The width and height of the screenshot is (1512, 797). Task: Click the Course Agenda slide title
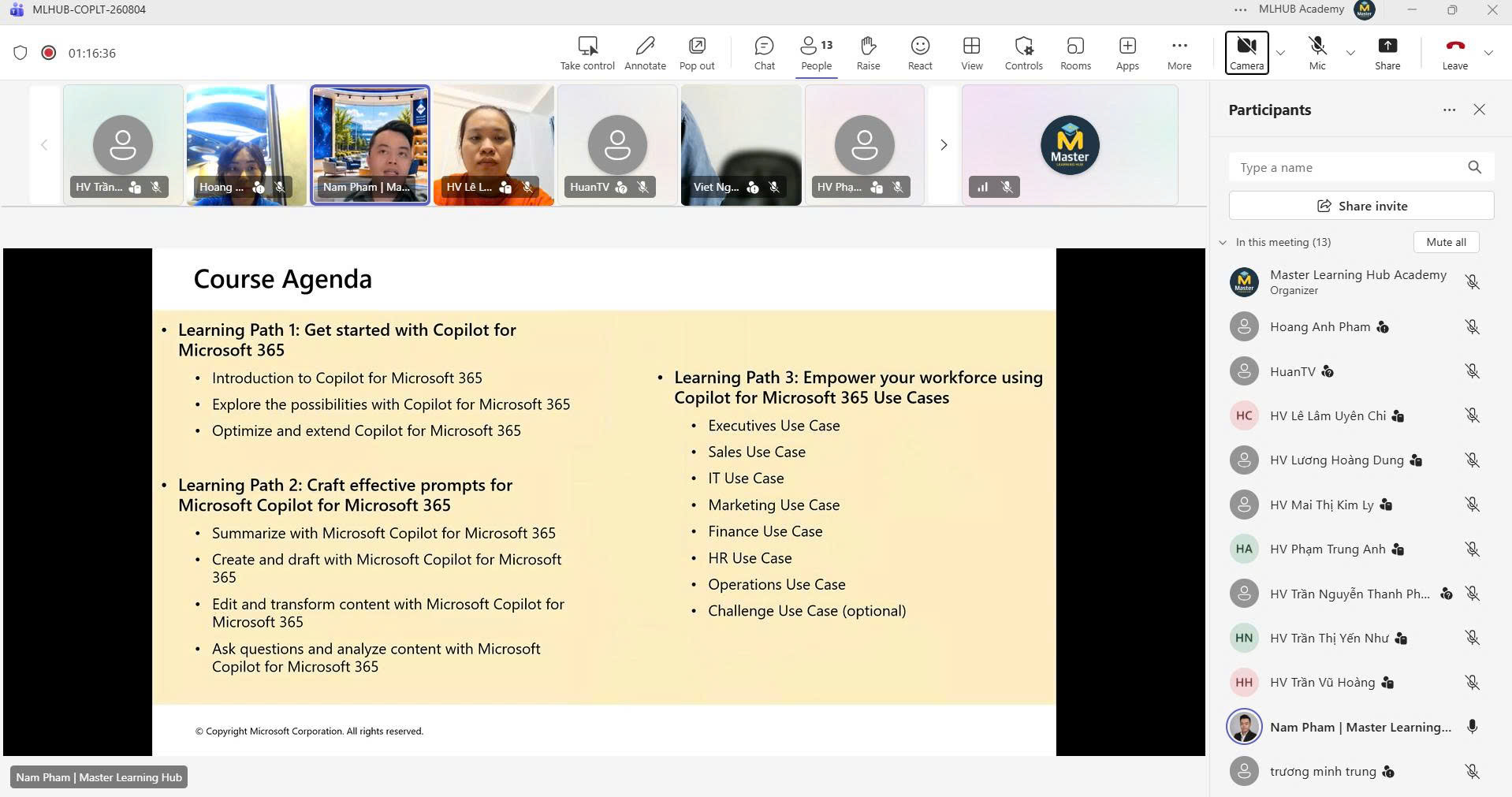(x=282, y=279)
